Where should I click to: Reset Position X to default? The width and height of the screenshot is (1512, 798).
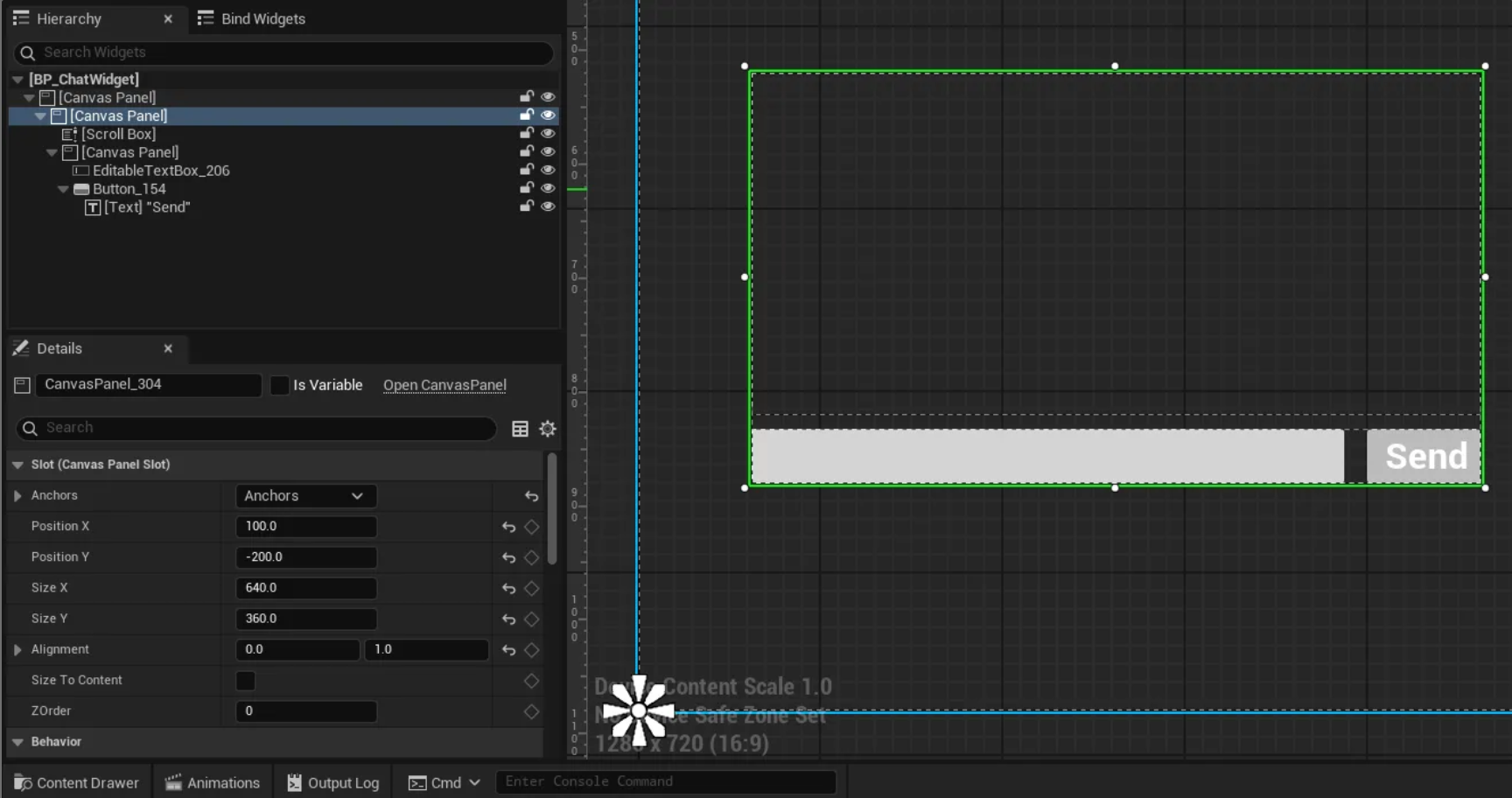tap(508, 527)
